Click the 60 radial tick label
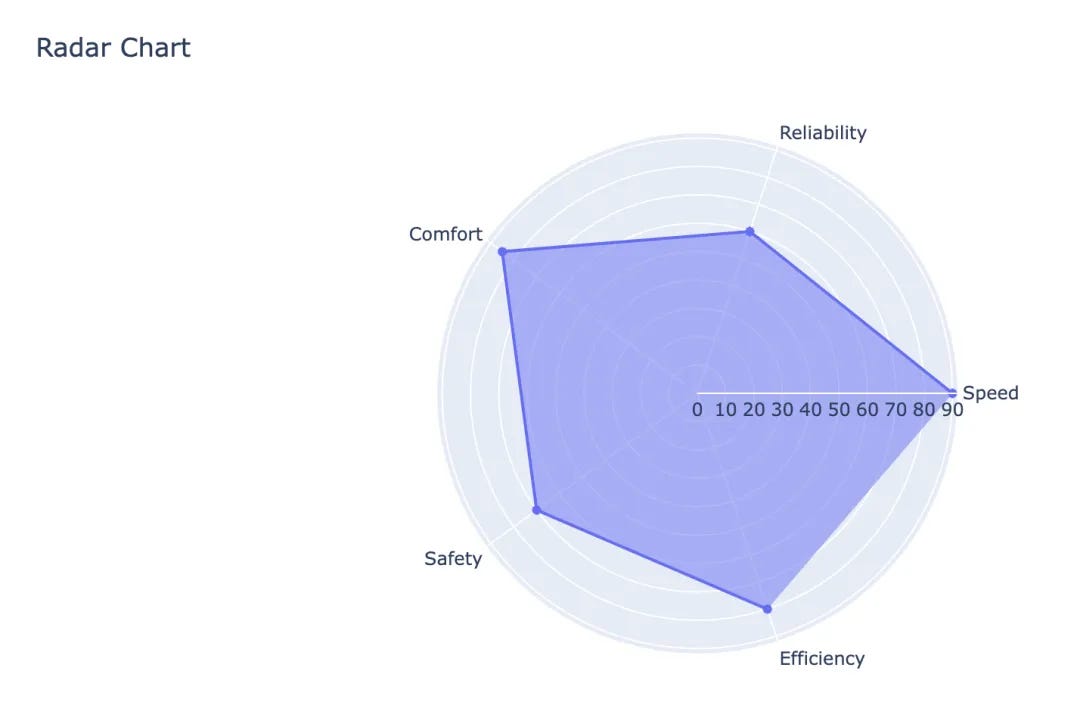The width and height of the screenshot is (1080, 708). (867, 410)
